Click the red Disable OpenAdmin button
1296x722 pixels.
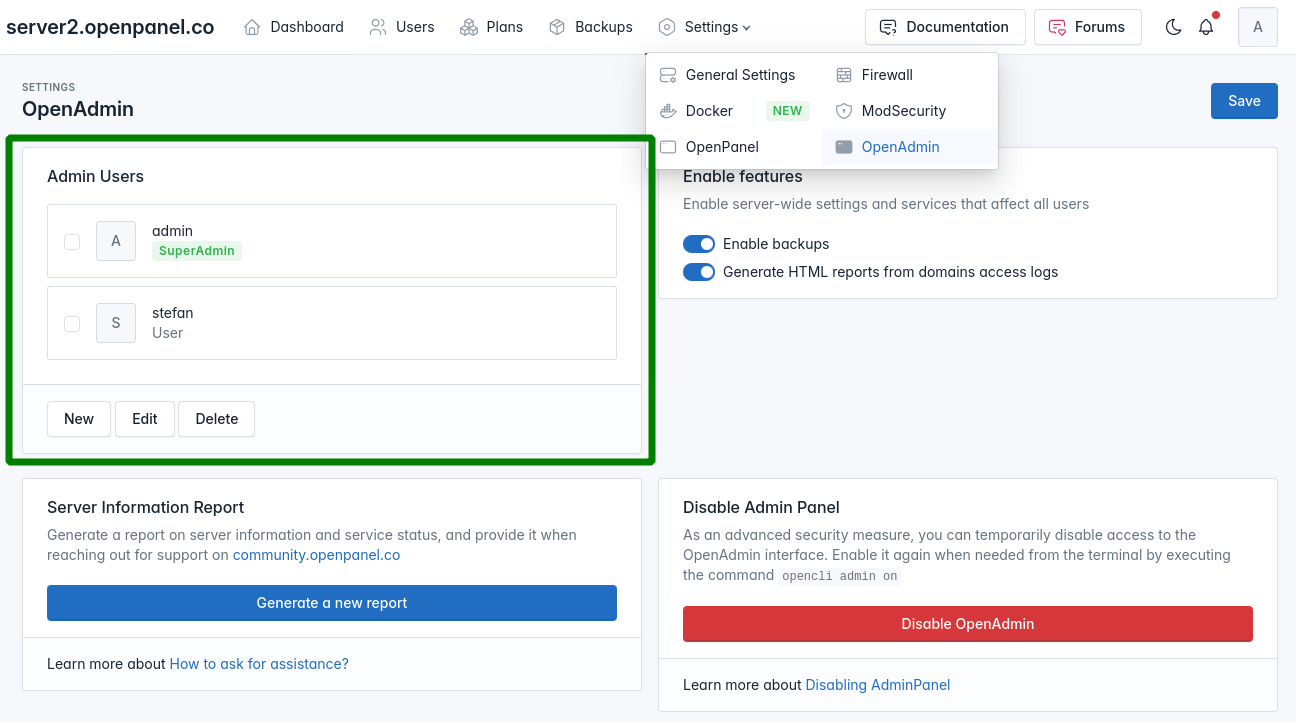pyautogui.click(x=967, y=624)
